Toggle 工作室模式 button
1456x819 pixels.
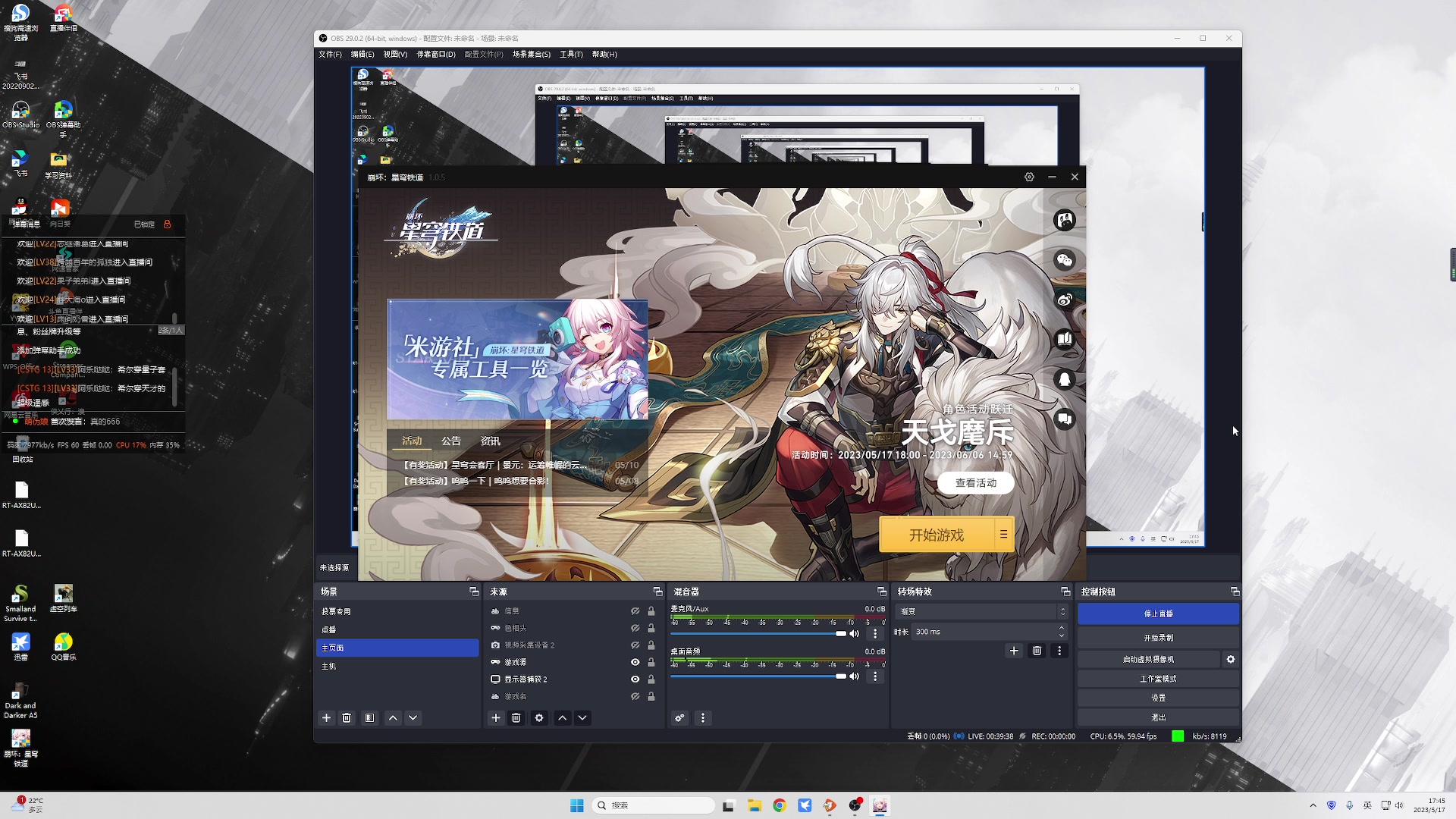tap(1158, 679)
